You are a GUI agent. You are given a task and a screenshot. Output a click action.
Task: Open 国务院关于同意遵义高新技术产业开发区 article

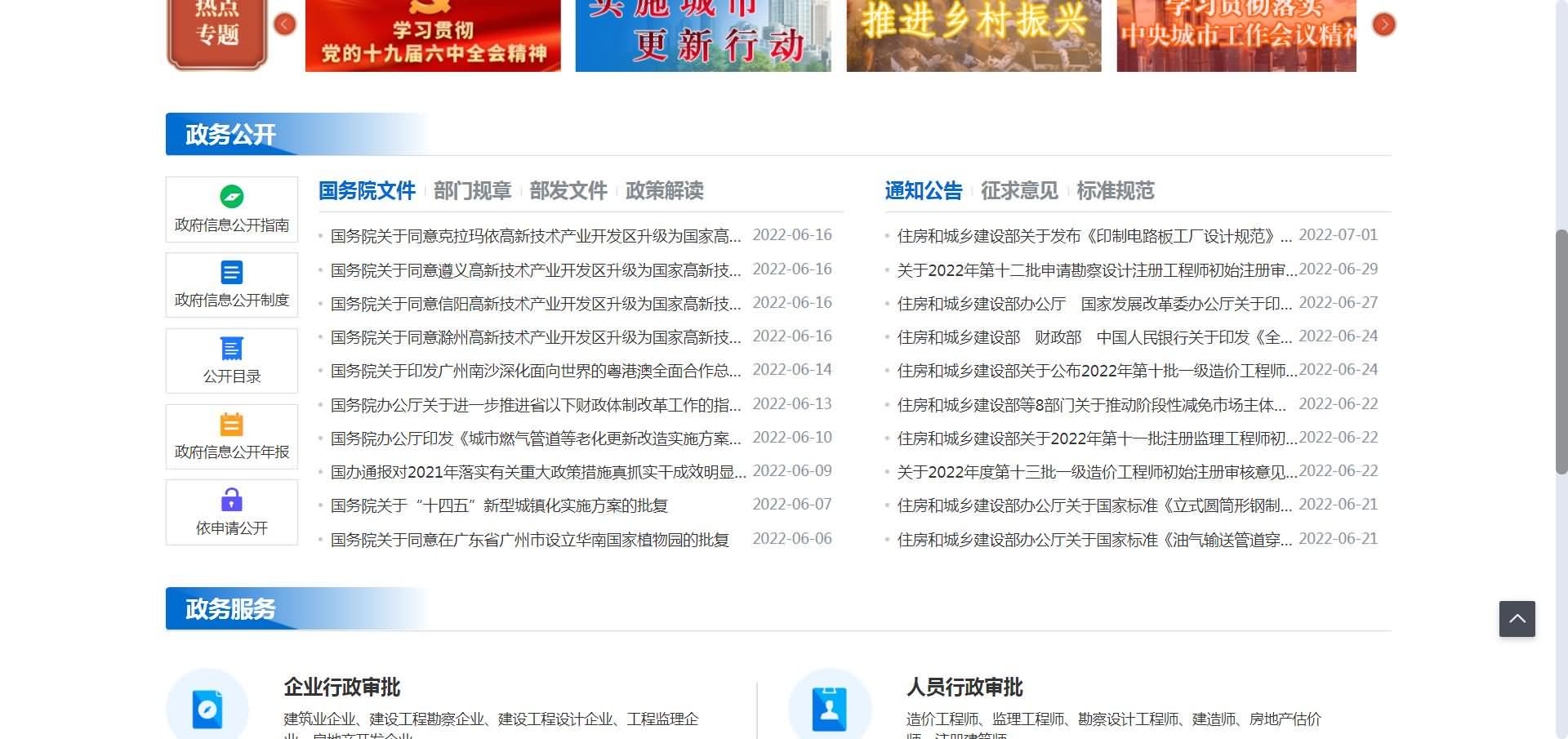(x=536, y=270)
